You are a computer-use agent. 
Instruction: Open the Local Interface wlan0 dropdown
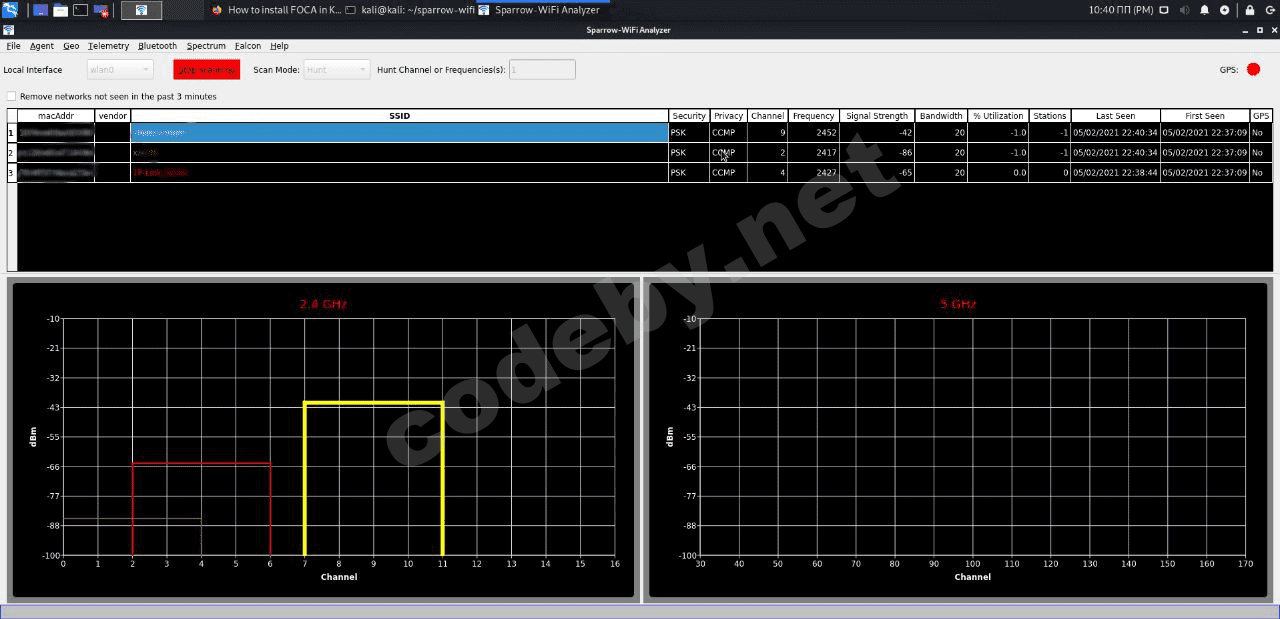tap(120, 70)
